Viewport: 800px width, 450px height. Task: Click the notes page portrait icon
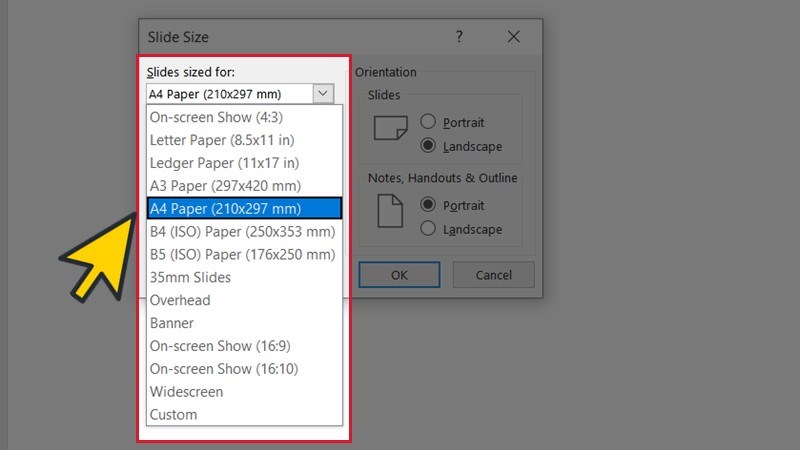390,211
